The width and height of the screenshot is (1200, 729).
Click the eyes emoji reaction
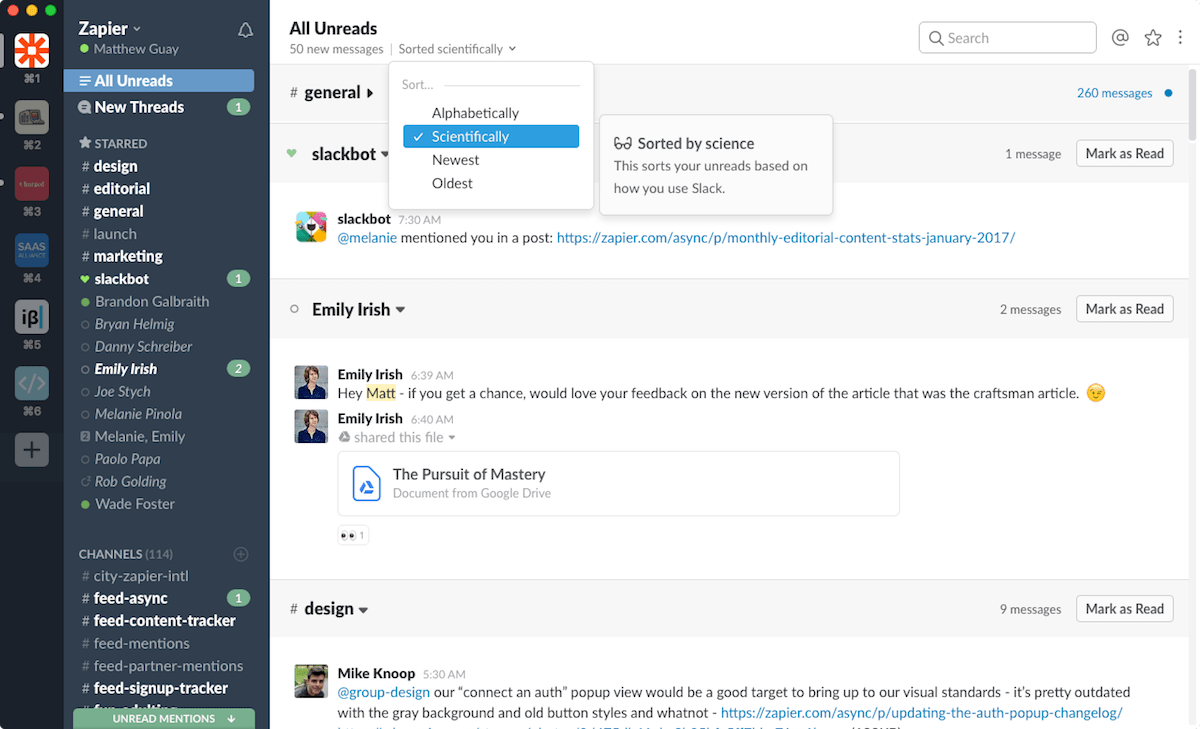click(353, 535)
